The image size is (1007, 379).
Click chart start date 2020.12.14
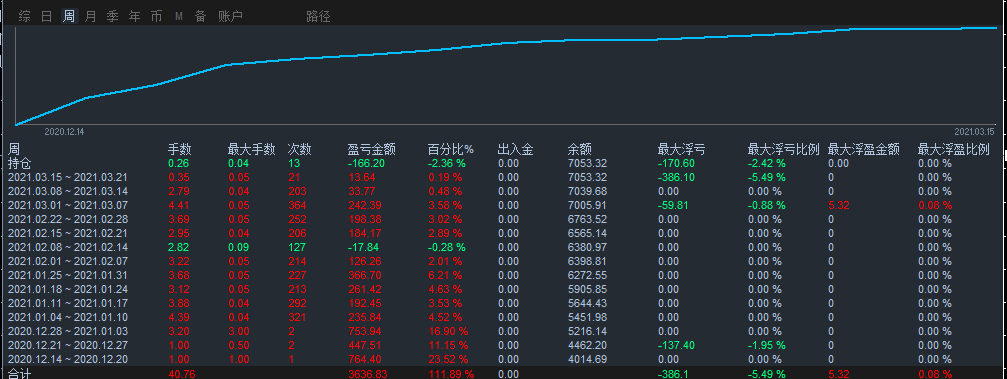click(x=64, y=131)
